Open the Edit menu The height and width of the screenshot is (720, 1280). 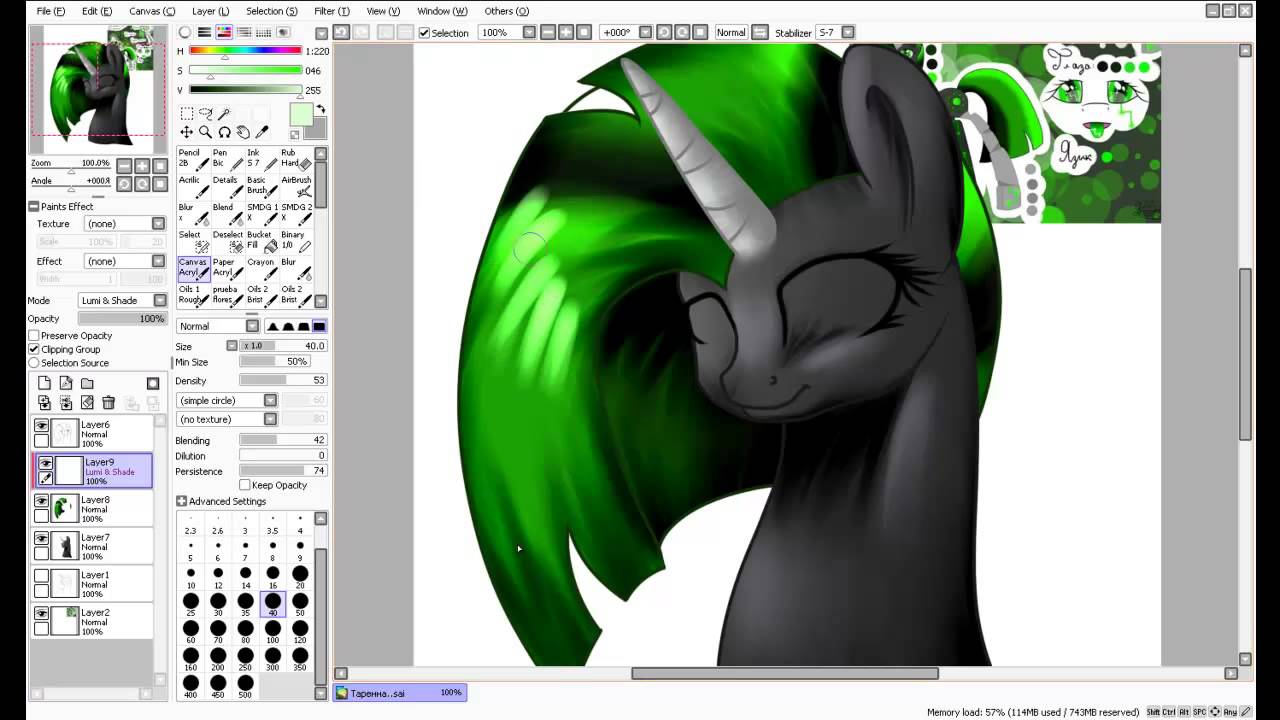(97, 11)
